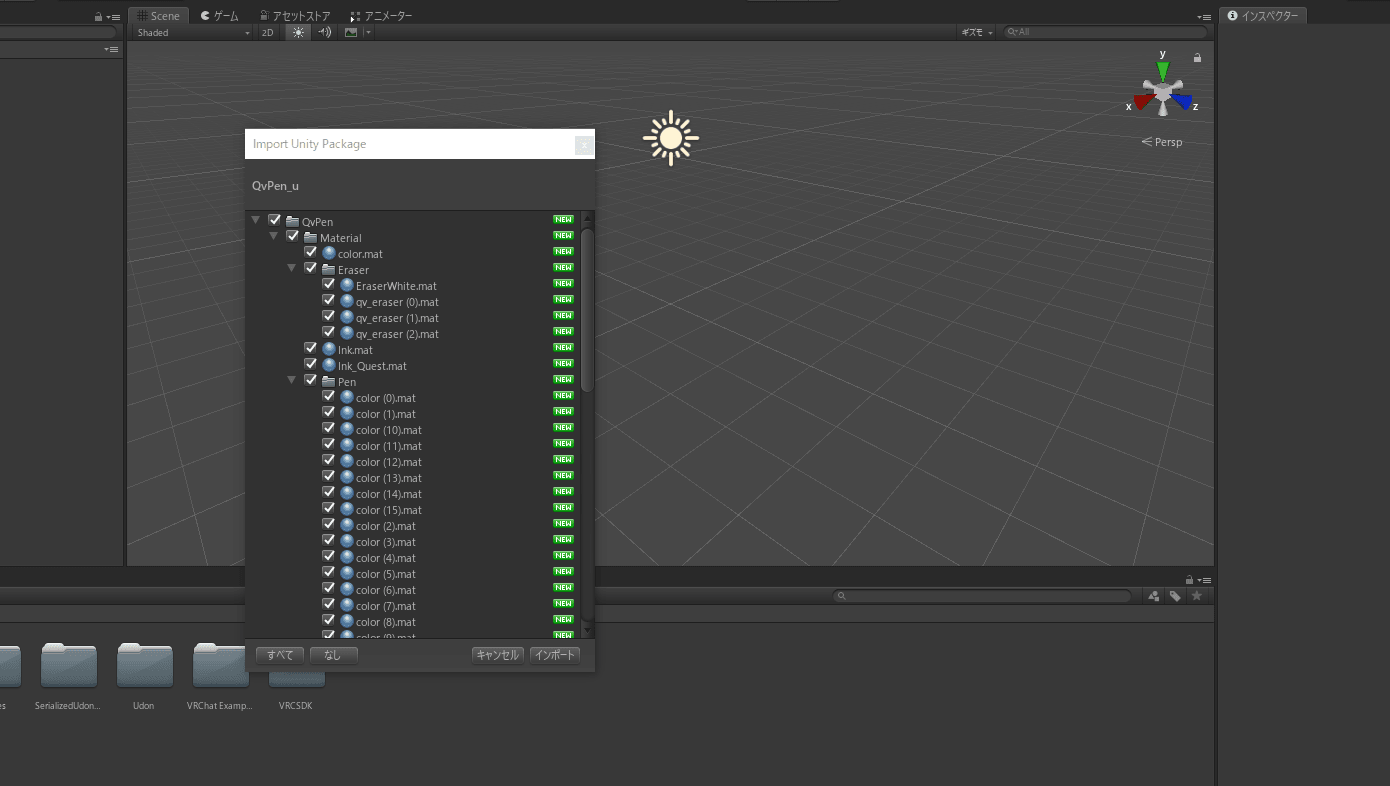This screenshot has width=1390, height=786.
Task: Click the favorites star icon
Action: click(x=1196, y=596)
